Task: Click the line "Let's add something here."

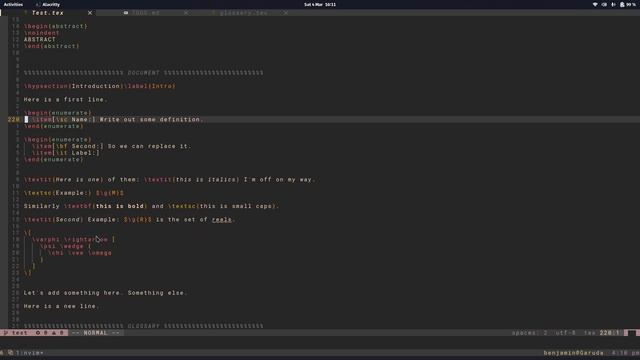Action: click(x=105, y=293)
